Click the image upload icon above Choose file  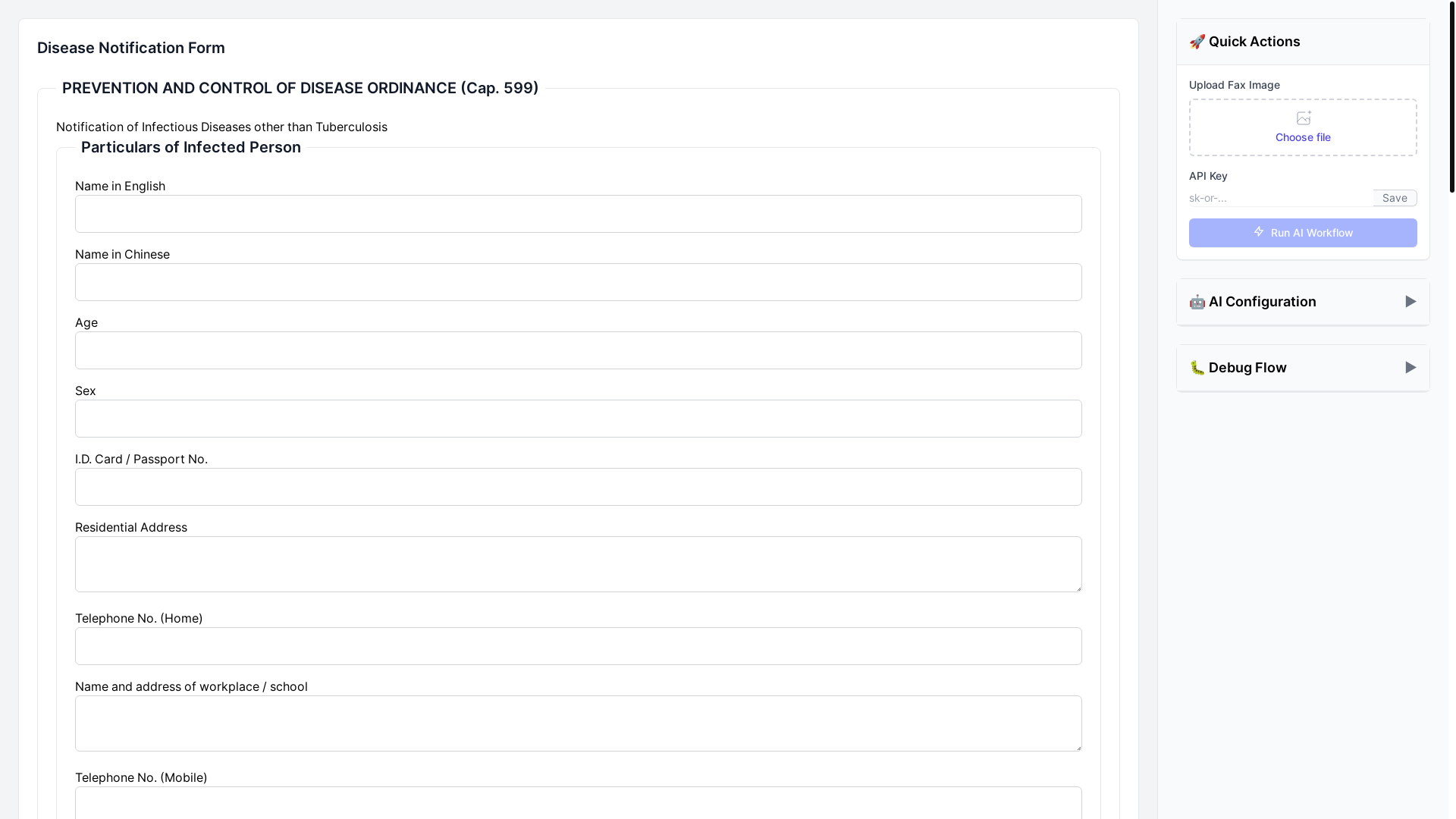click(1304, 118)
